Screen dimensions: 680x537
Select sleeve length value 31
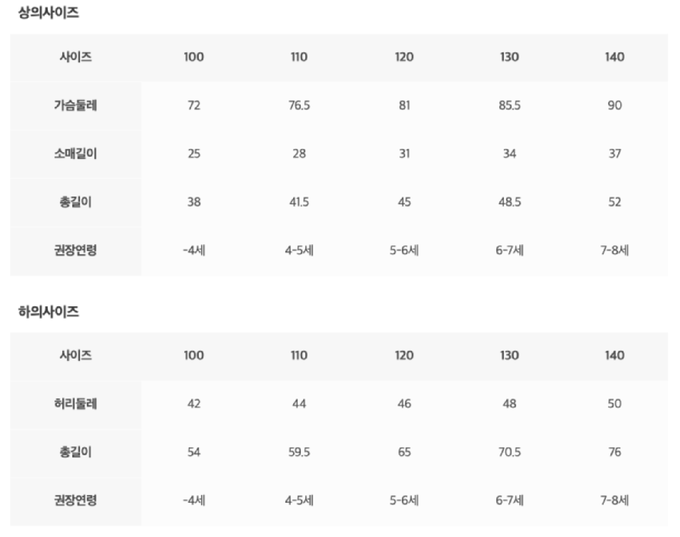coord(404,153)
